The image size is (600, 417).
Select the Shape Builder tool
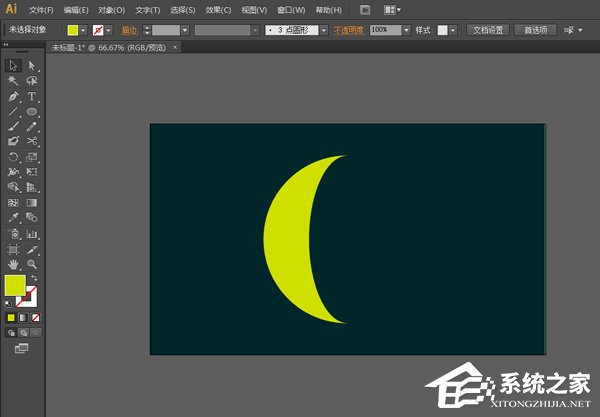[13, 187]
